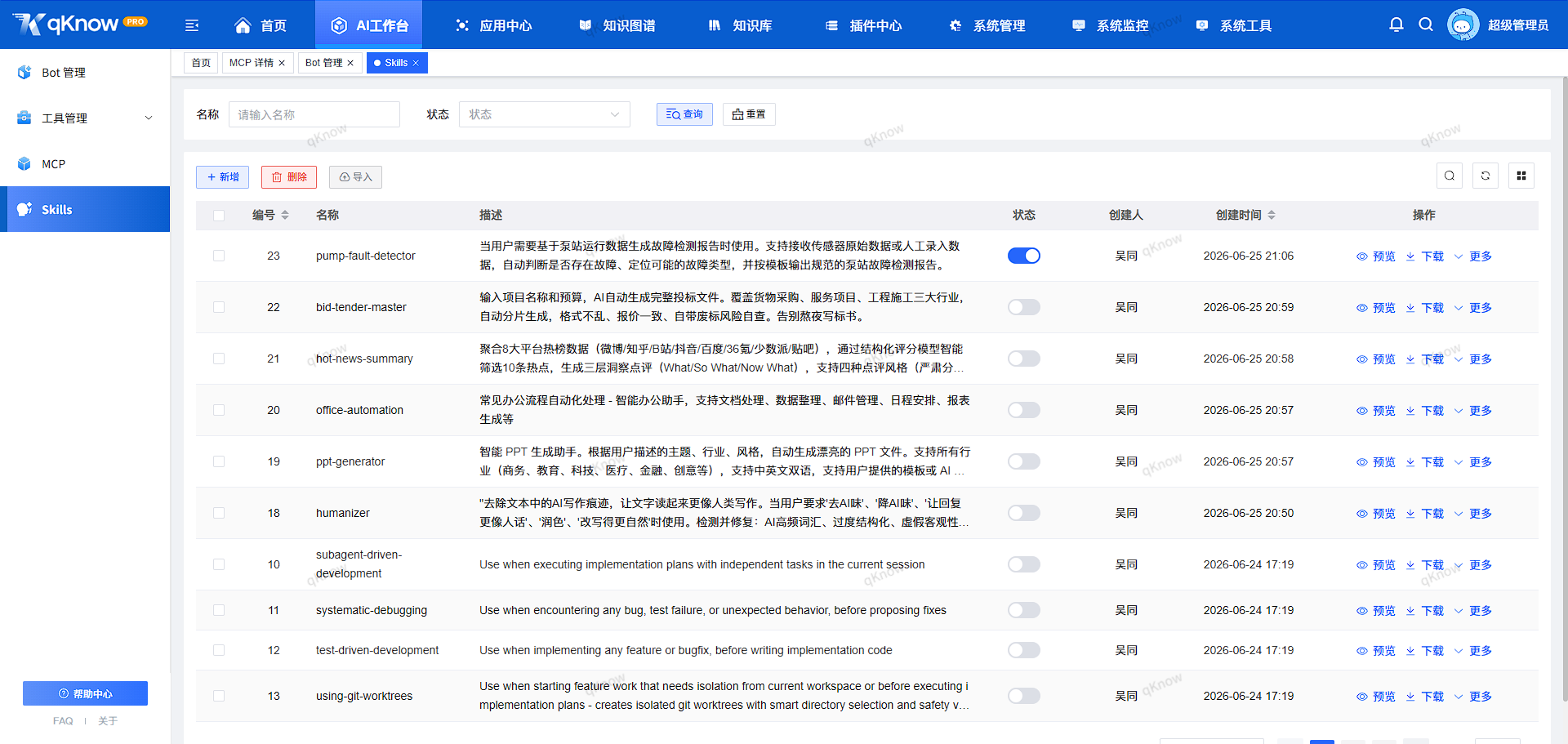Download office-automation skill
Viewport: 1568px width, 744px height.
pyautogui.click(x=1425, y=411)
